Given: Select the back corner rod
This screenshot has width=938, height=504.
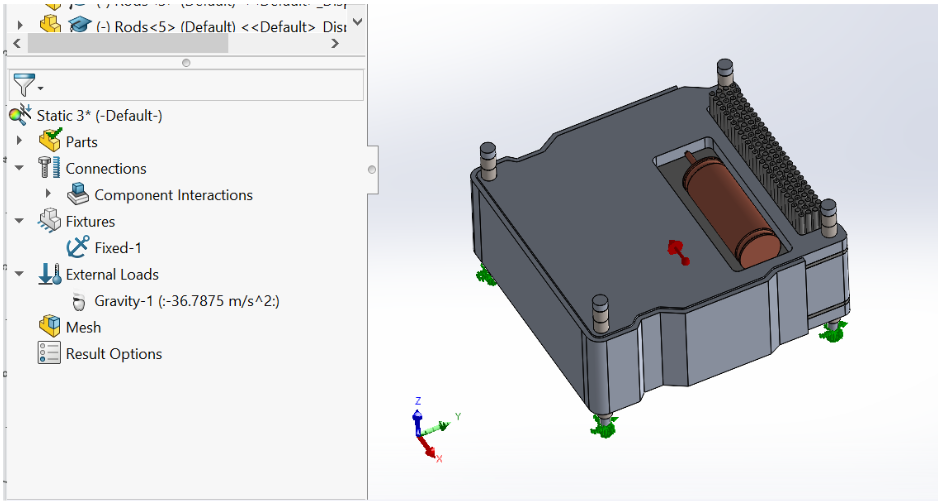Looking at the screenshot, I should pyautogui.click(x=724, y=74).
